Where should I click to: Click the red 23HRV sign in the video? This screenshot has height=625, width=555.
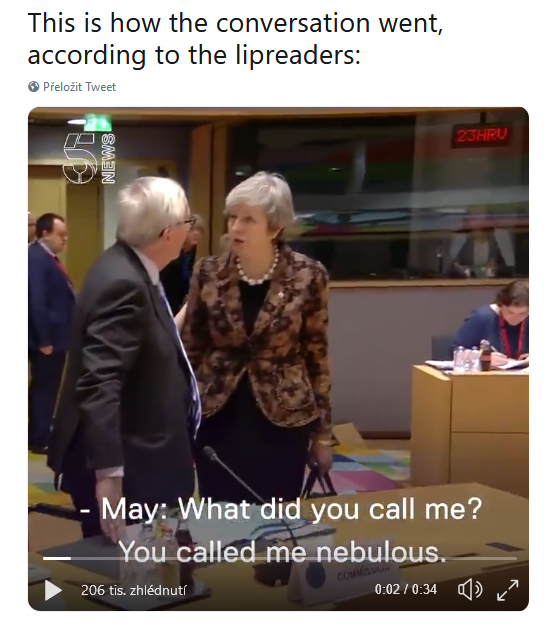click(x=482, y=136)
